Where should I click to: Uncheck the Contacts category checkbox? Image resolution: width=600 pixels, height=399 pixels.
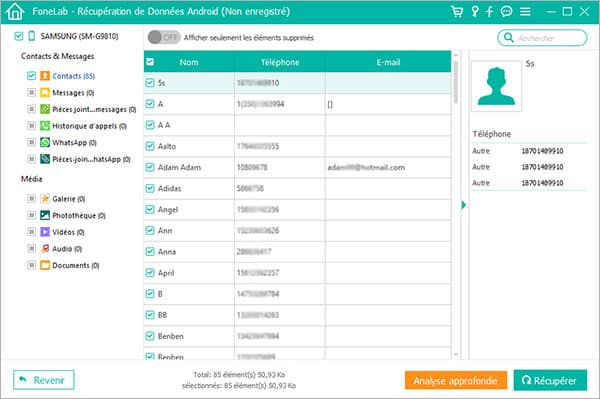31,76
